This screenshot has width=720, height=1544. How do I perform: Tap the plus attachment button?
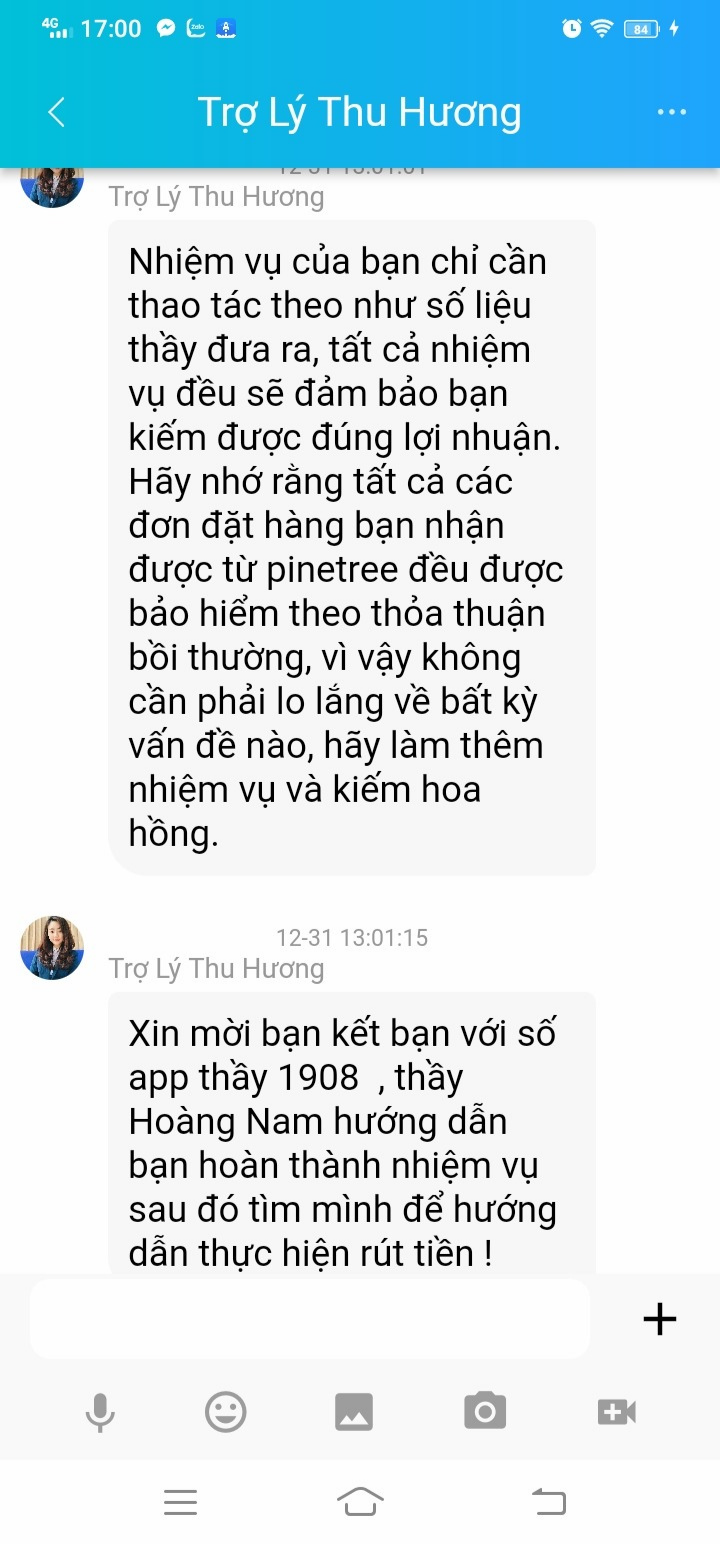(659, 1319)
